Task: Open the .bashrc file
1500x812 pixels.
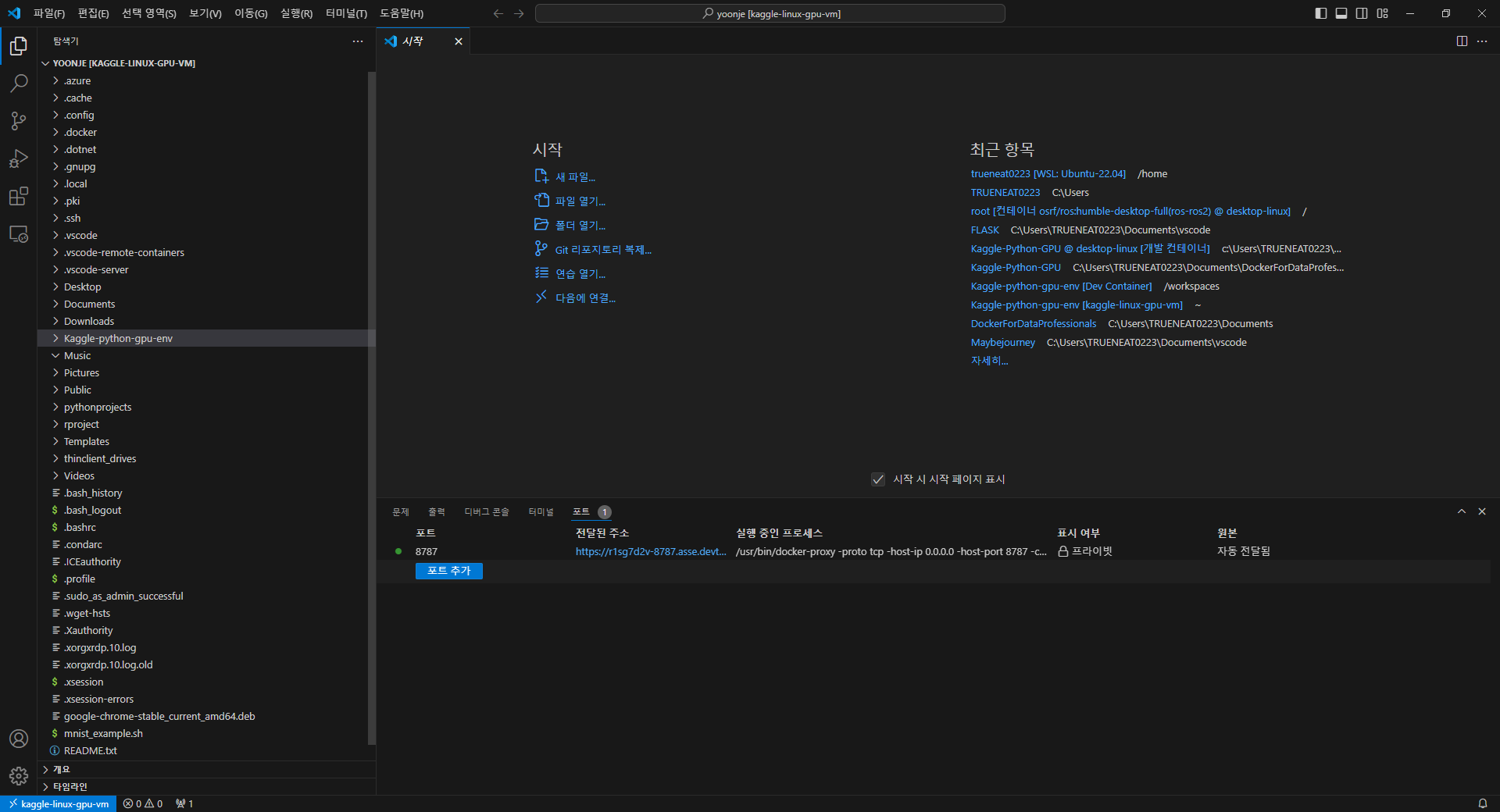Action: 206,527
